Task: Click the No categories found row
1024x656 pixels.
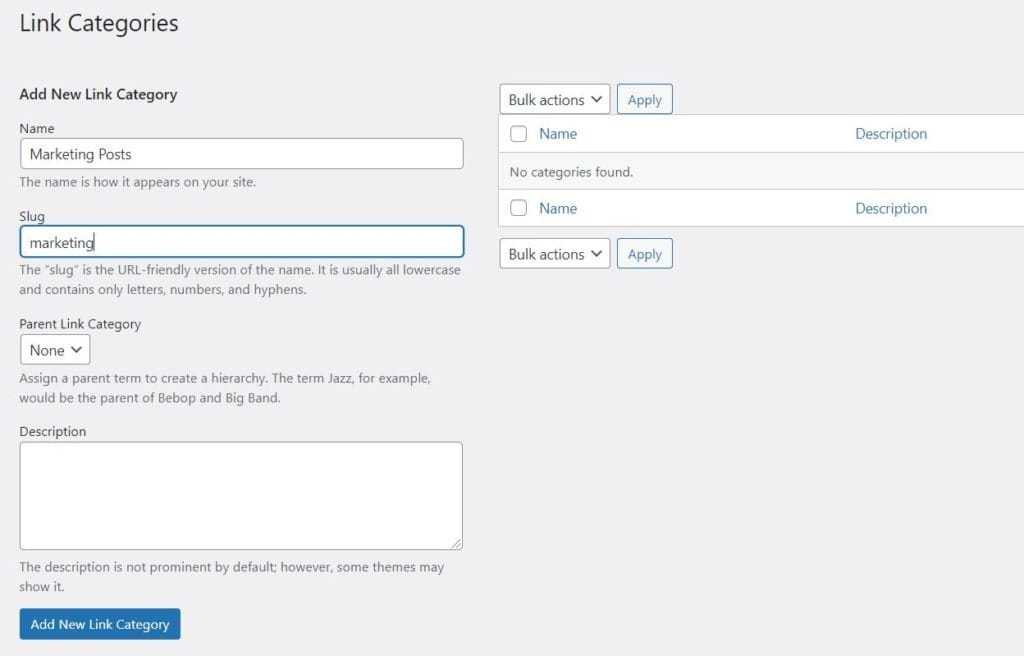Action: [570, 172]
